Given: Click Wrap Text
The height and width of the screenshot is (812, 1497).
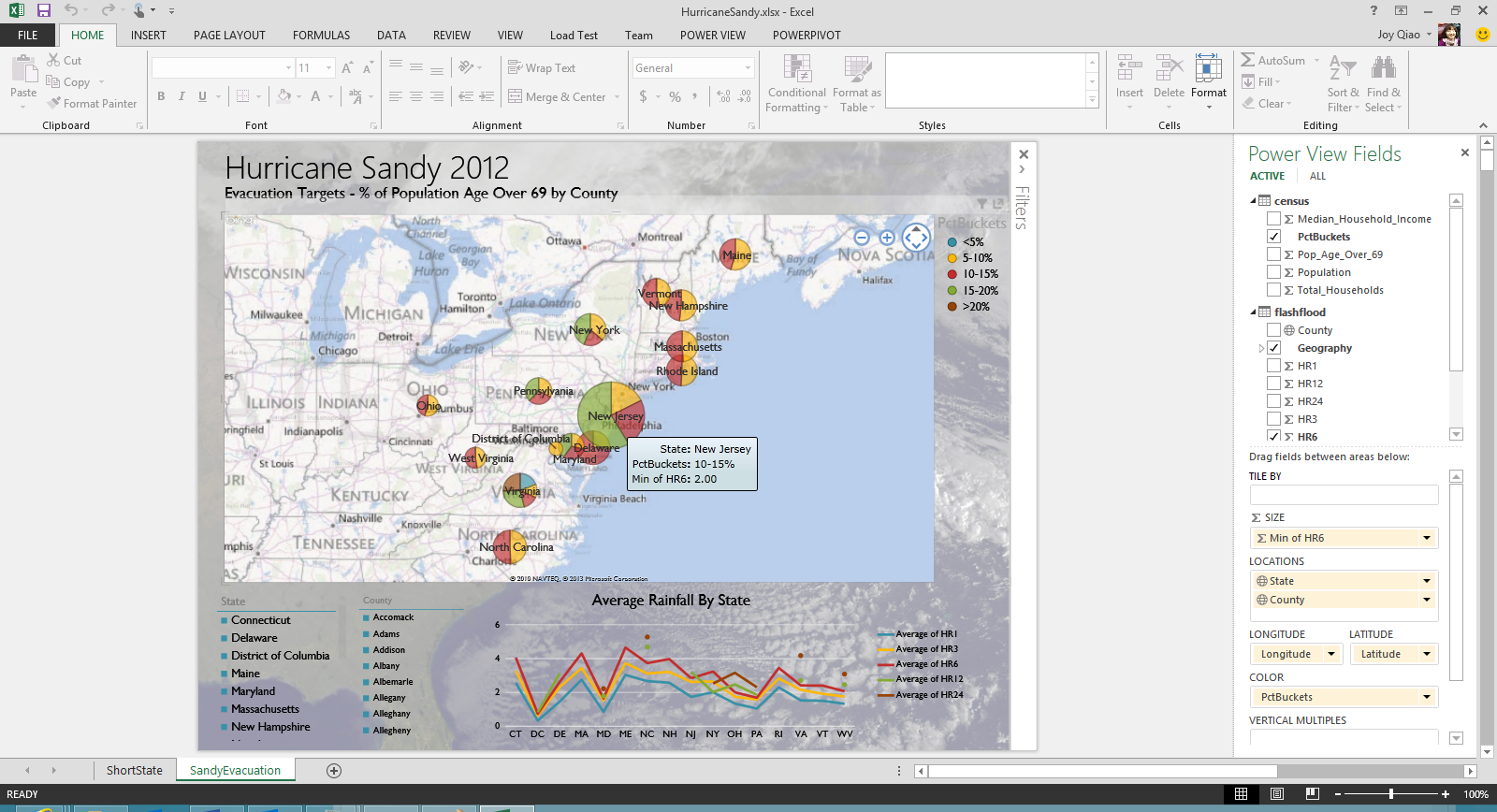Looking at the screenshot, I should click(542, 67).
